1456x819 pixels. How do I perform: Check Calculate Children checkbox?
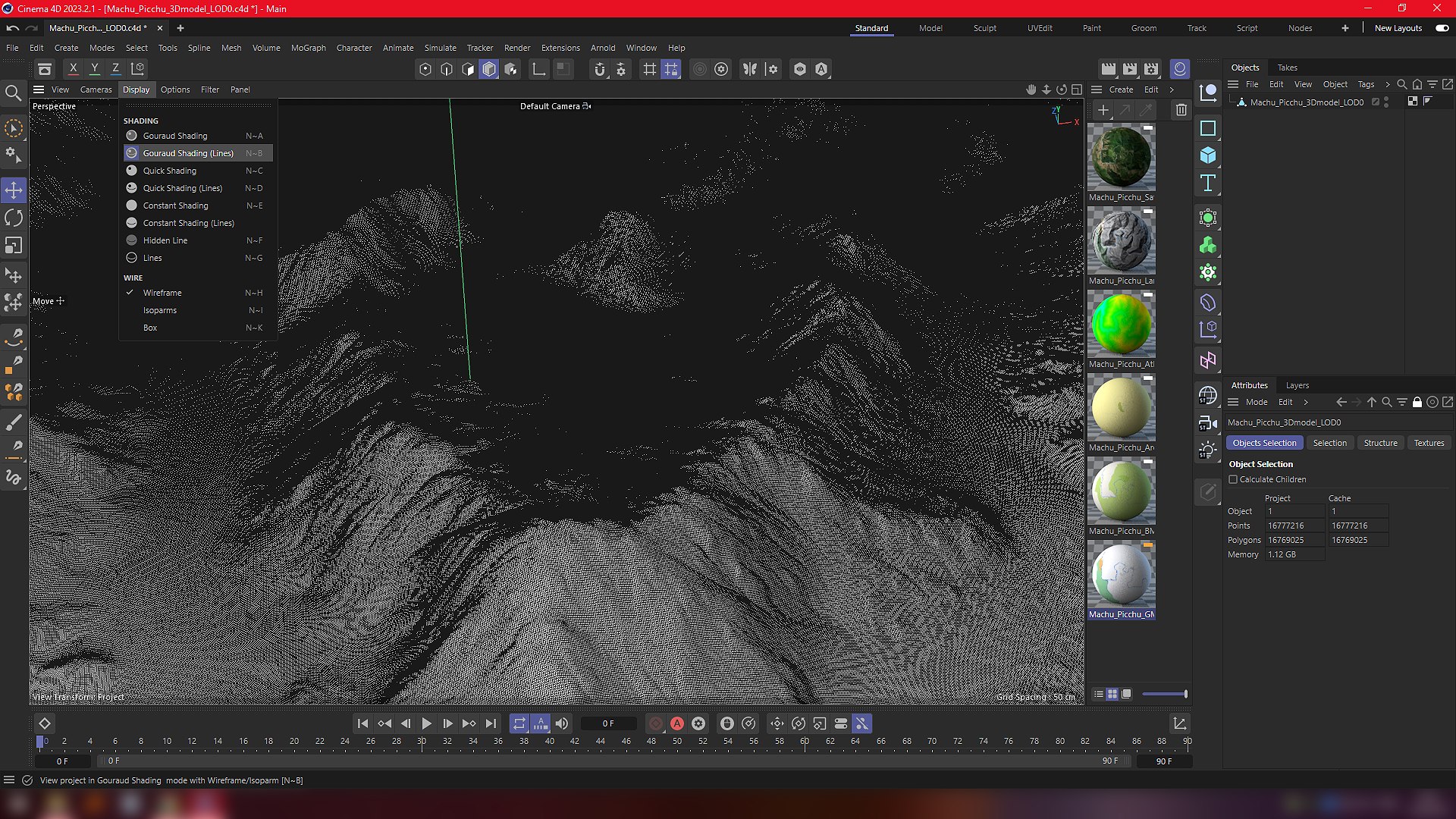[1233, 479]
